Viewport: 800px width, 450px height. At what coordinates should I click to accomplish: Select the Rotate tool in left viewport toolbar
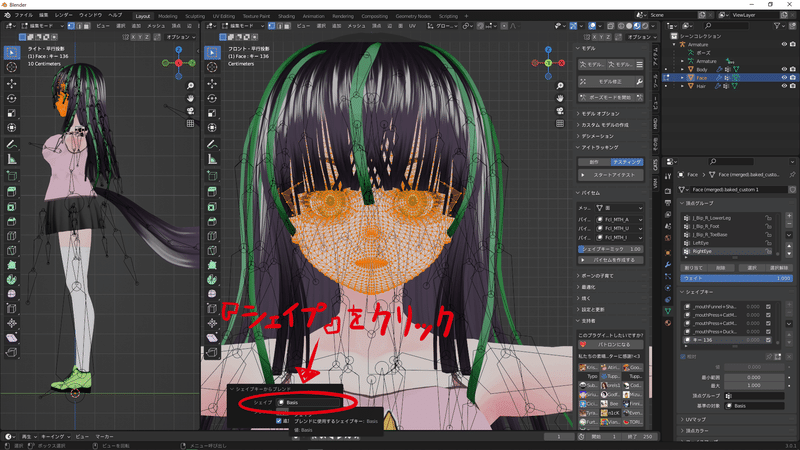click(12, 98)
